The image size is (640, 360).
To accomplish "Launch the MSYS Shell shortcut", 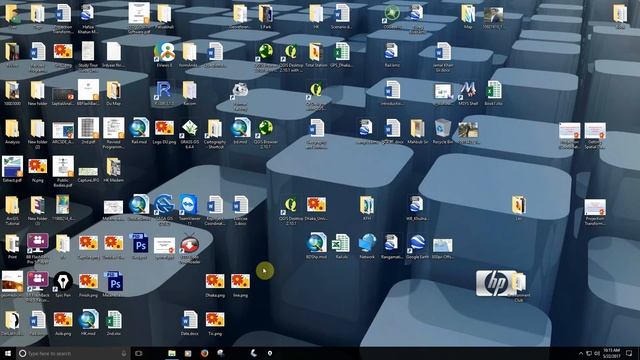I will (468, 91).
